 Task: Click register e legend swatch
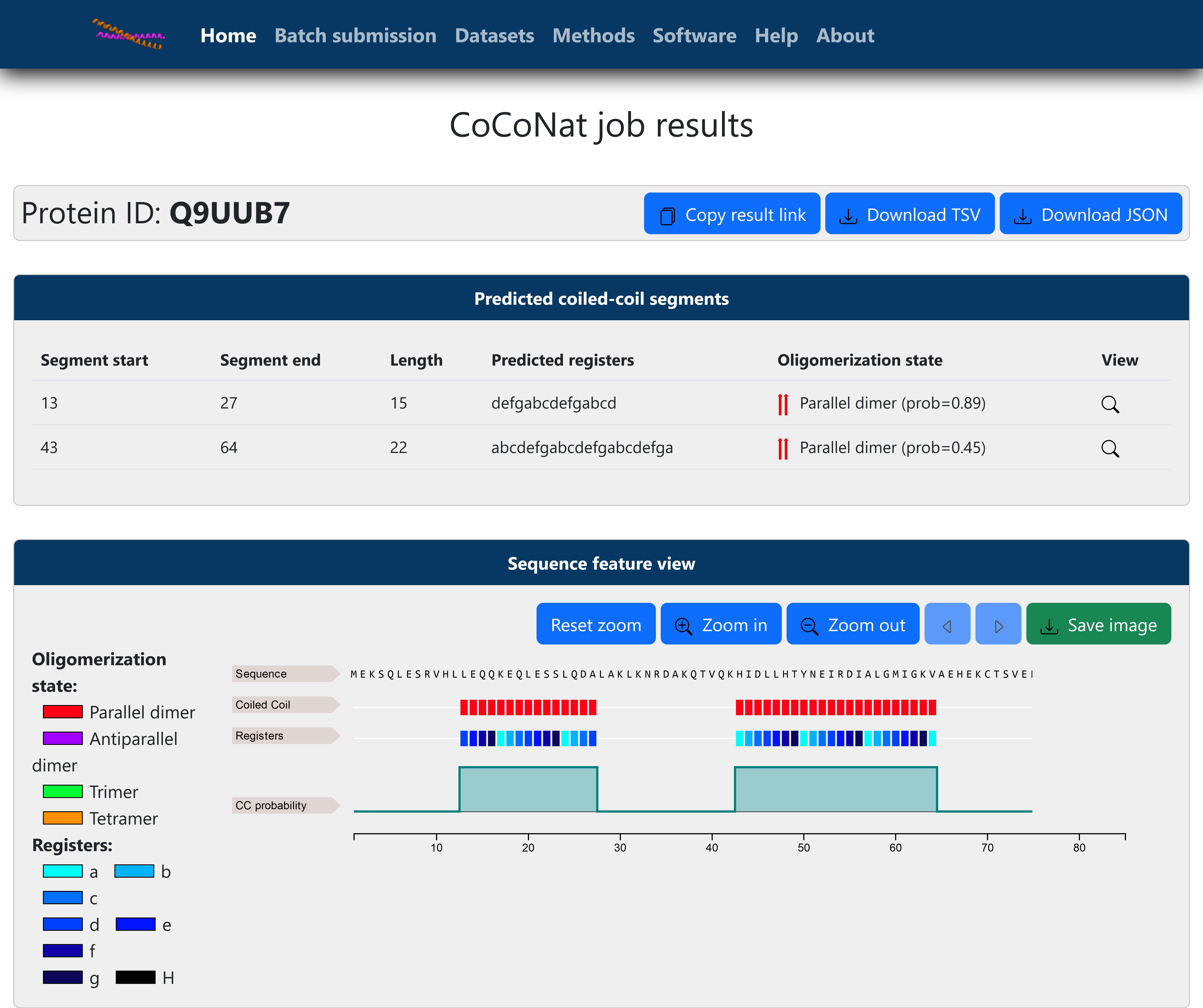136,924
